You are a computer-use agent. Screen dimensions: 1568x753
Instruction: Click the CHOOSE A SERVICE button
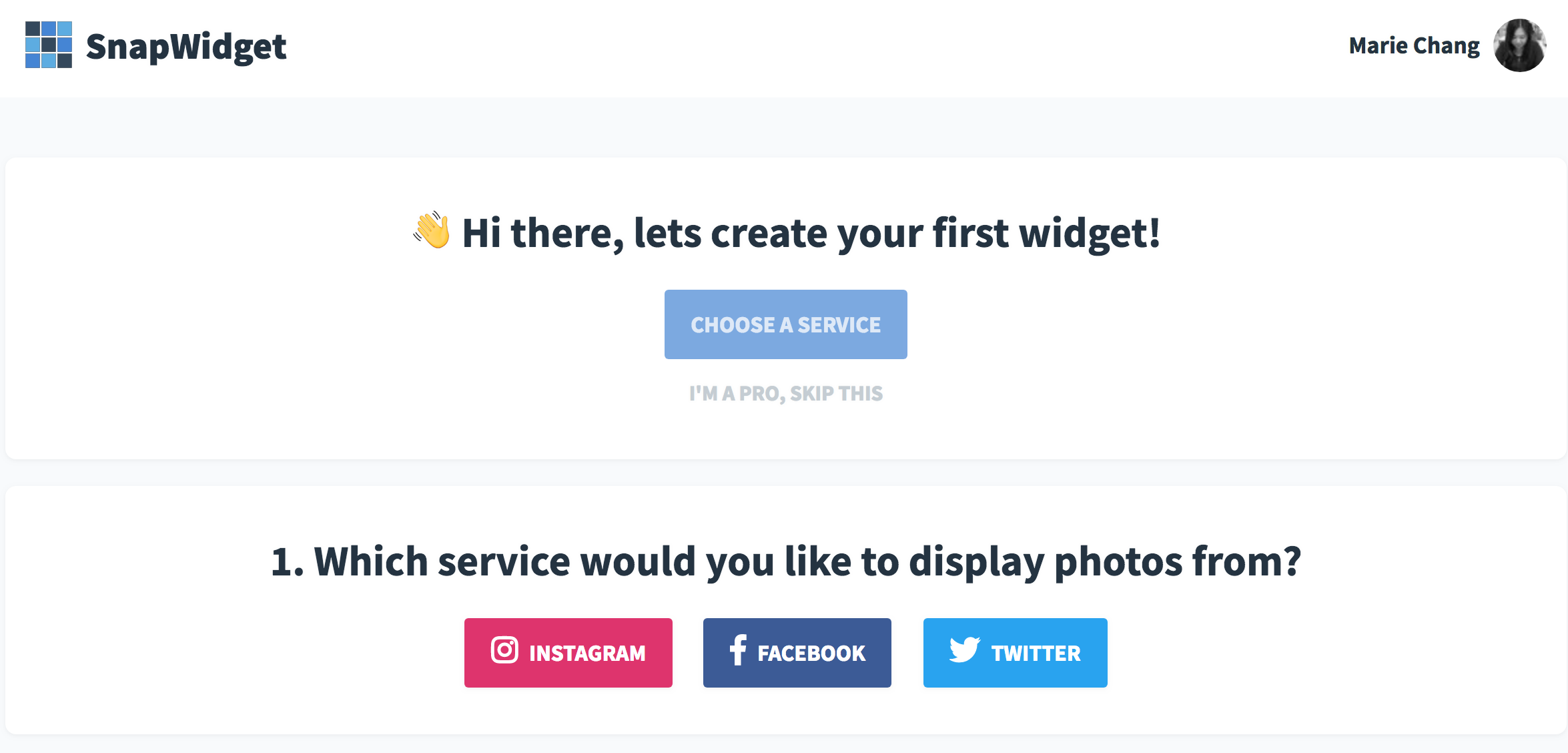click(786, 324)
